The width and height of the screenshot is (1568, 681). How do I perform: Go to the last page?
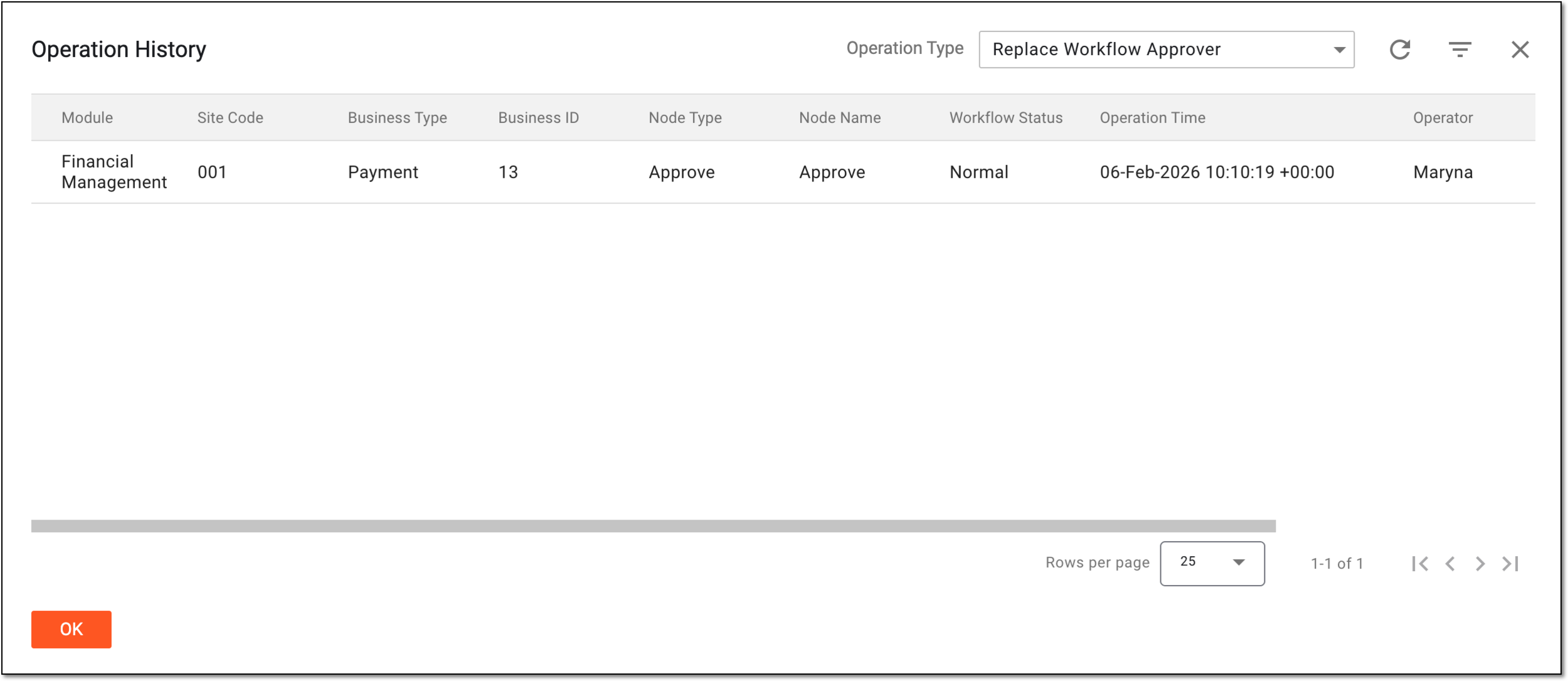(x=1510, y=564)
